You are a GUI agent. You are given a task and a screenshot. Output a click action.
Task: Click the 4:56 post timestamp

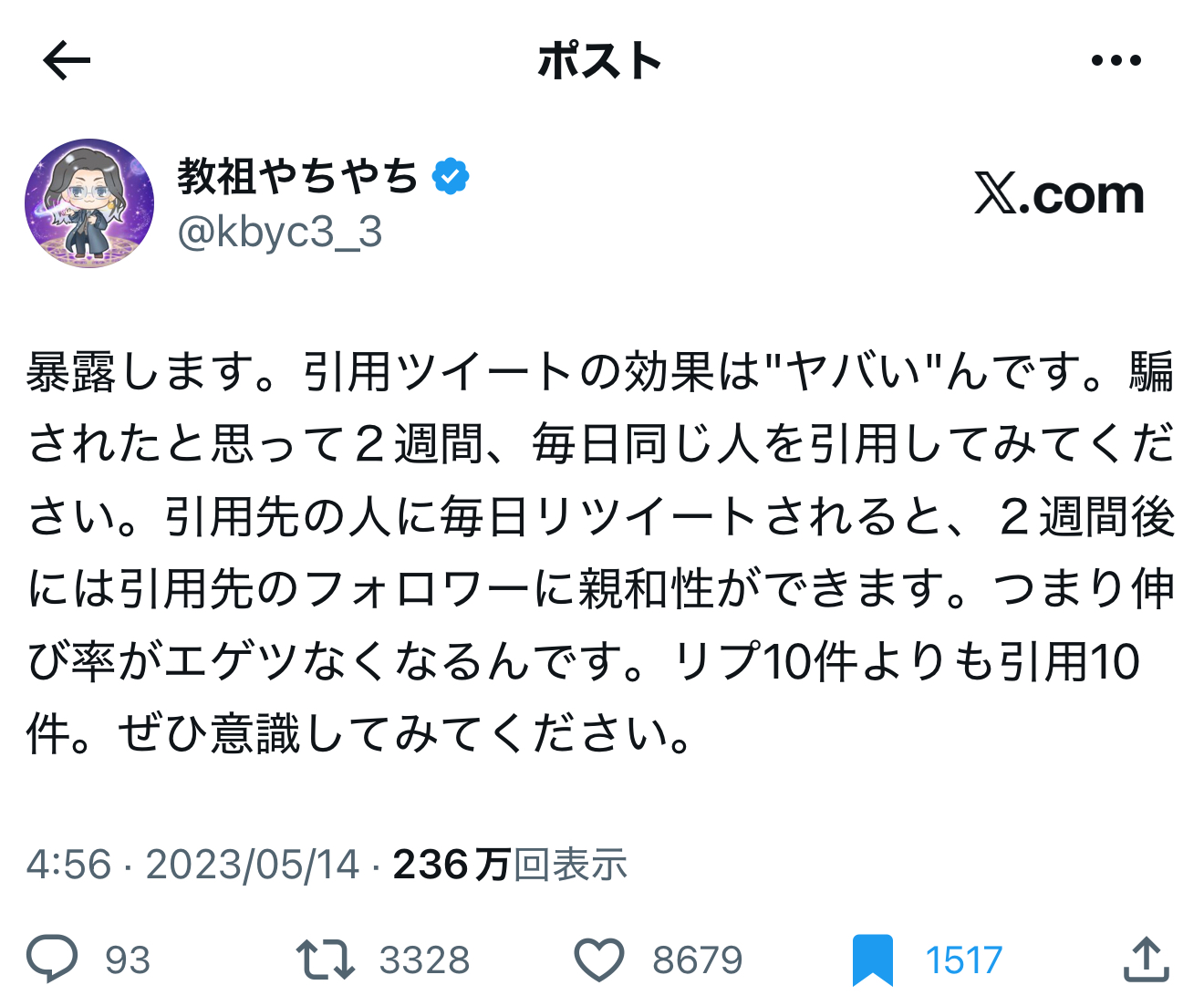tap(68, 865)
